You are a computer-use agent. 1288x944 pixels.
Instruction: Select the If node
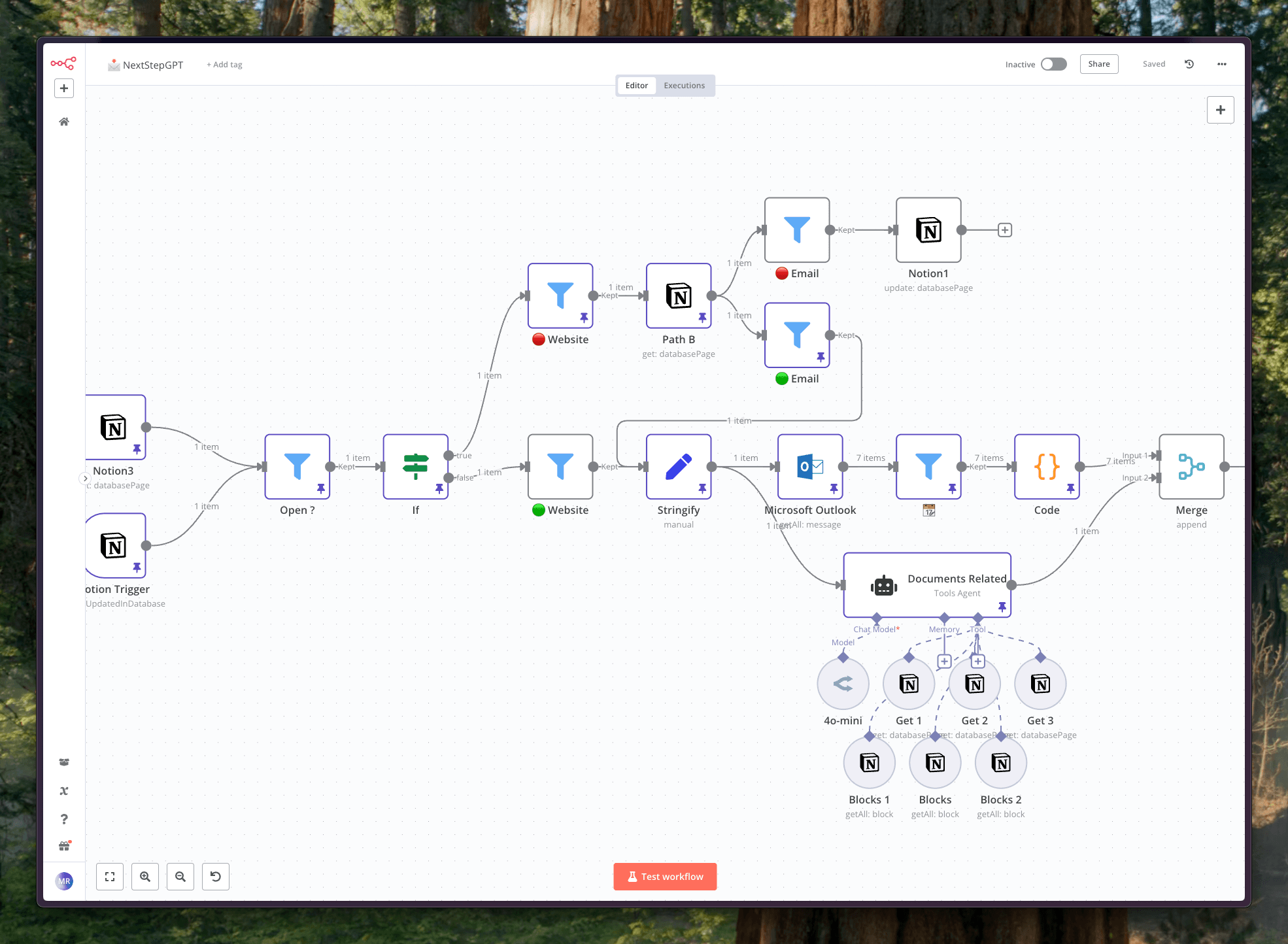(416, 467)
